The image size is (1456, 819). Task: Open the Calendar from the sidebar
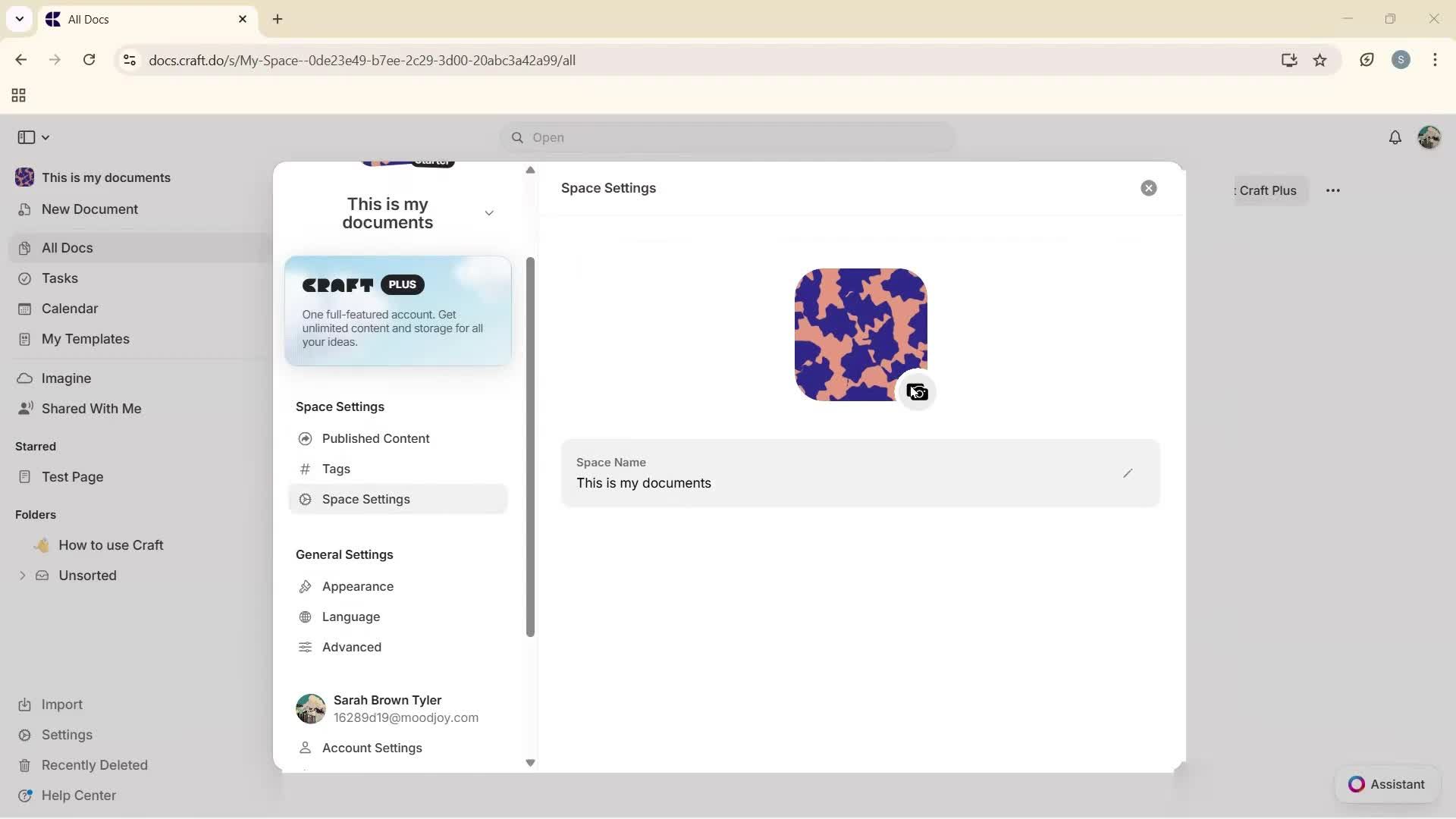[69, 308]
